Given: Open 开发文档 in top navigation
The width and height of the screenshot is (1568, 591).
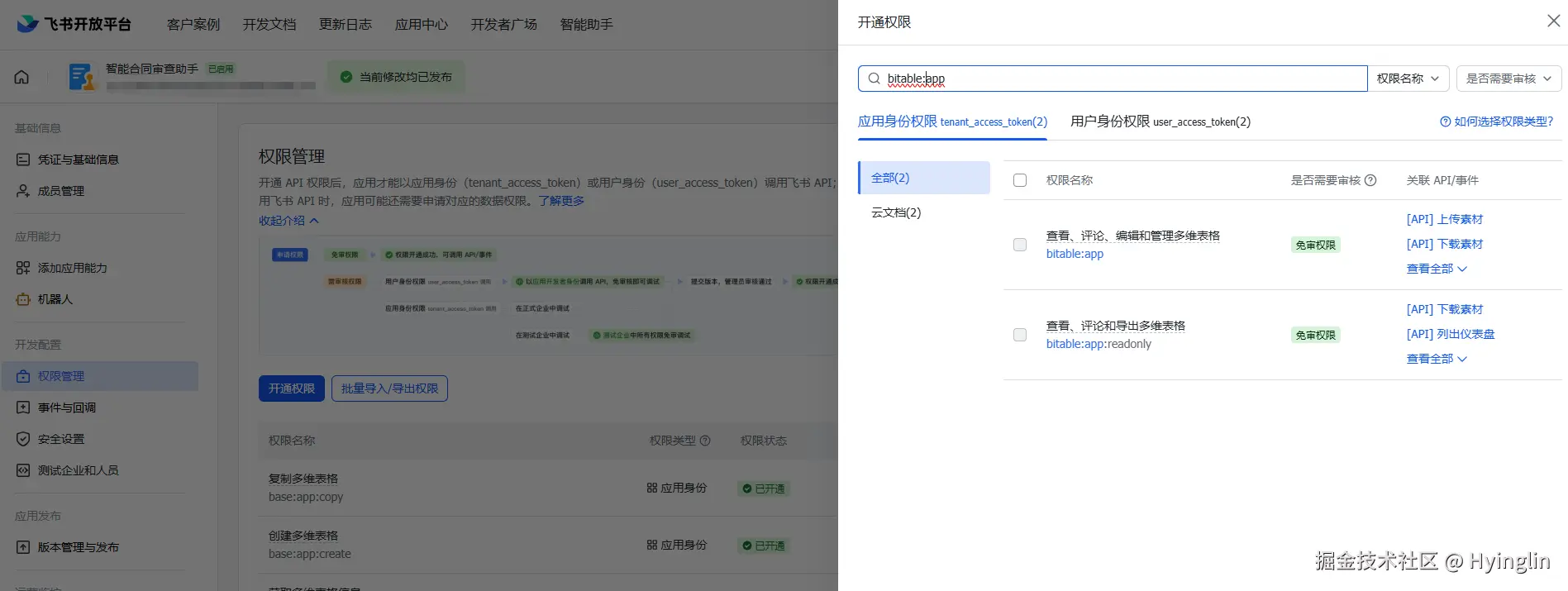Looking at the screenshot, I should click(x=269, y=24).
